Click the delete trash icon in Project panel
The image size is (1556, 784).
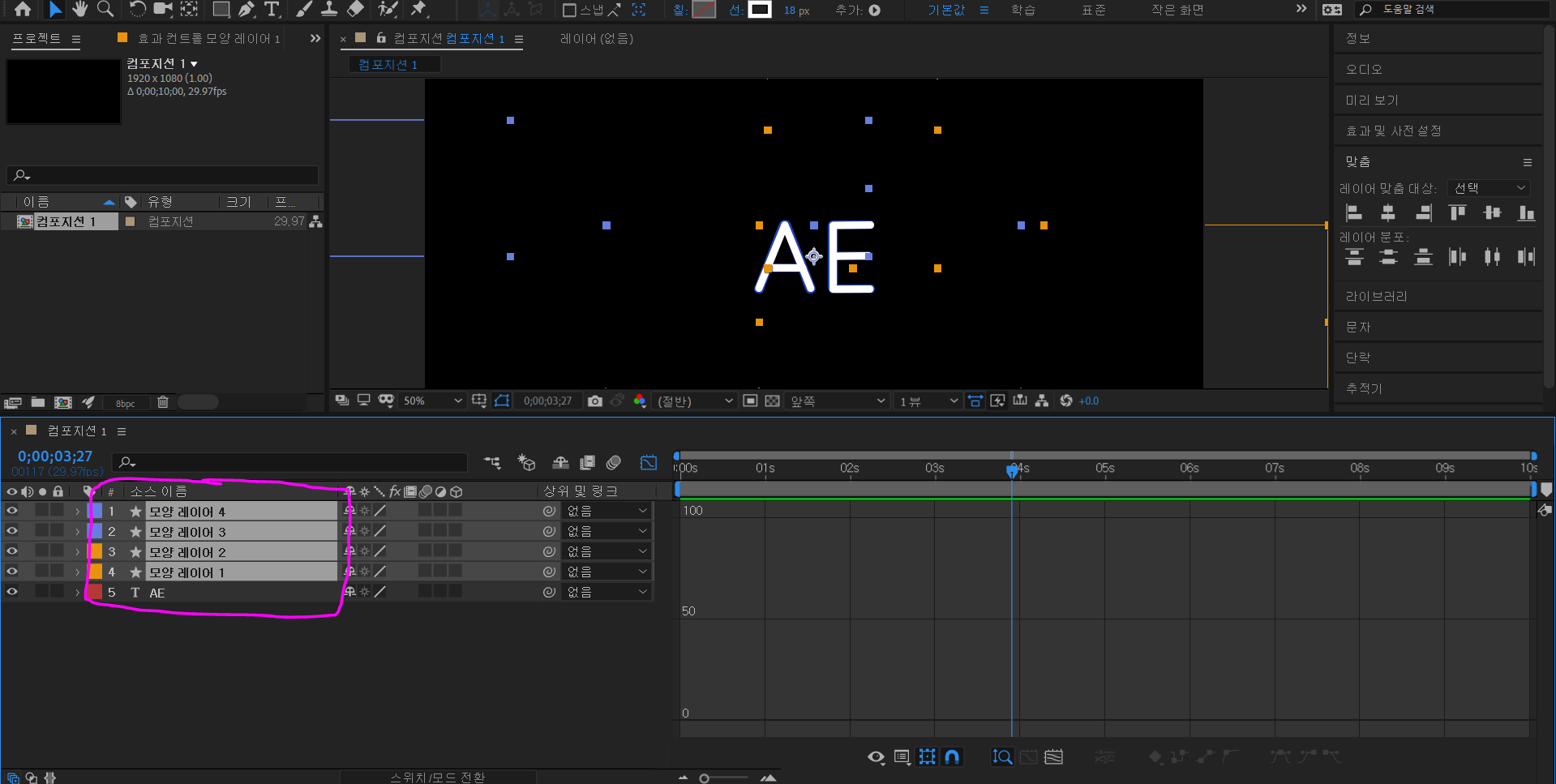pyautogui.click(x=163, y=402)
